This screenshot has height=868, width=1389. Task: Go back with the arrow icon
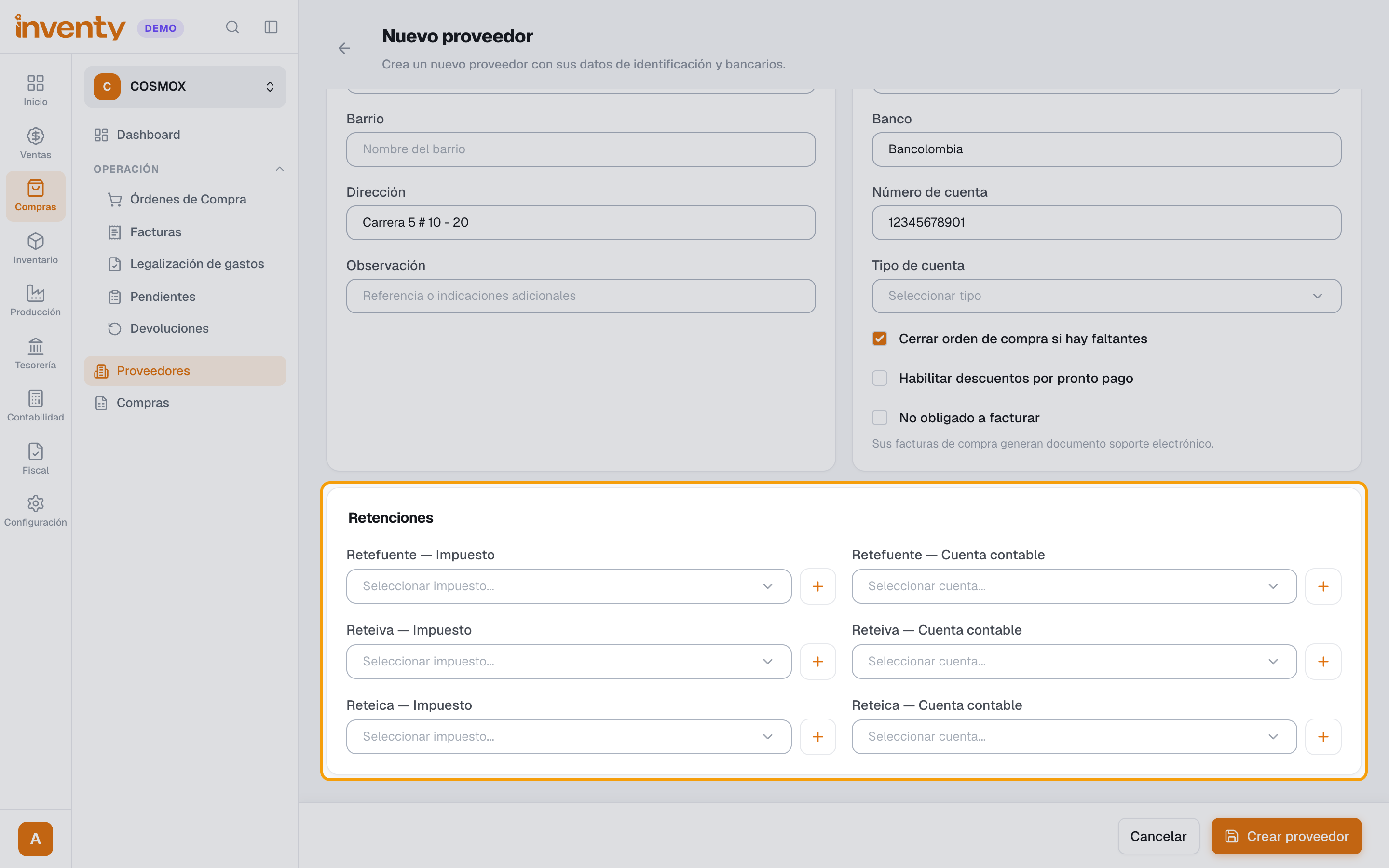pyautogui.click(x=344, y=48)
